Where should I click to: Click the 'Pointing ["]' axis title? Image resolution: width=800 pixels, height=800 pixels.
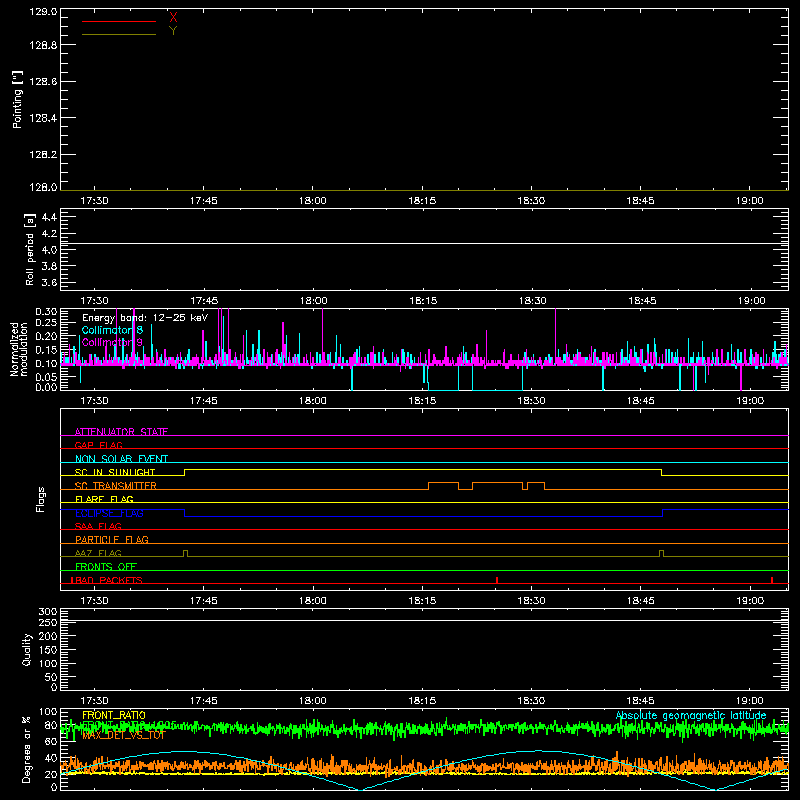pyautogui.click(x=17, y=100)
